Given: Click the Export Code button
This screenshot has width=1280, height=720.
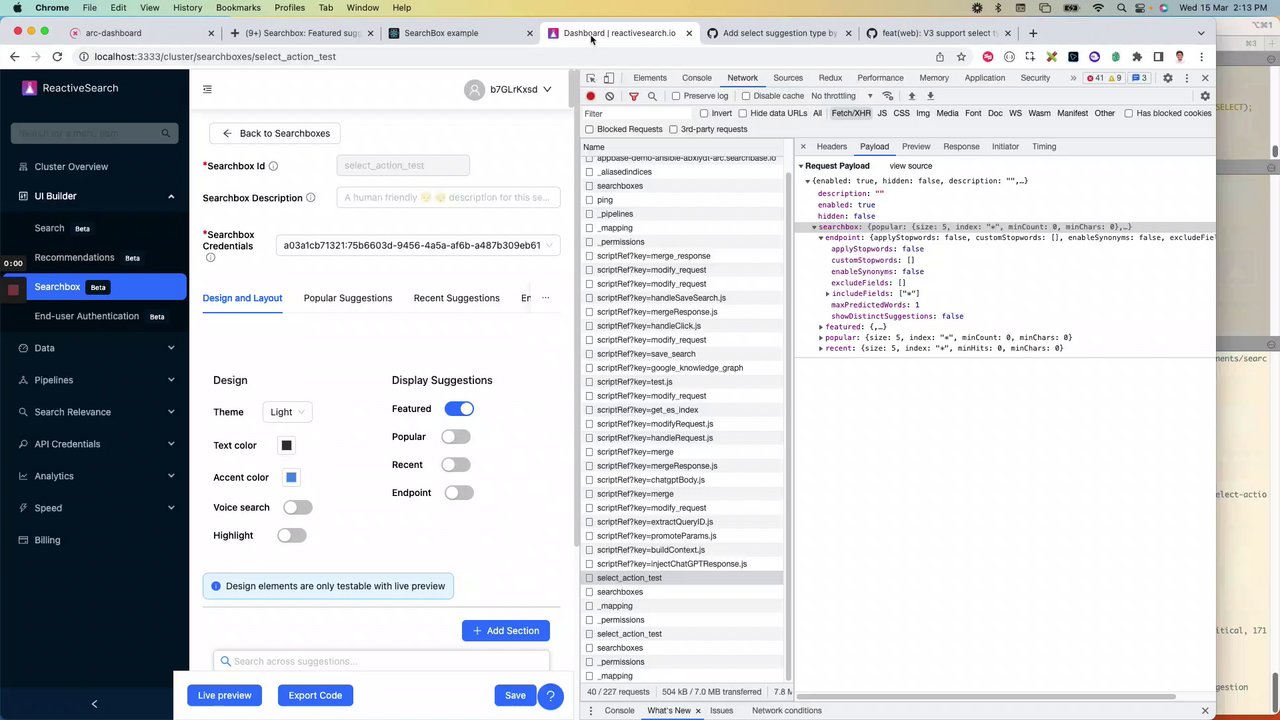Looking at the screenshot, I should (315, 696).
